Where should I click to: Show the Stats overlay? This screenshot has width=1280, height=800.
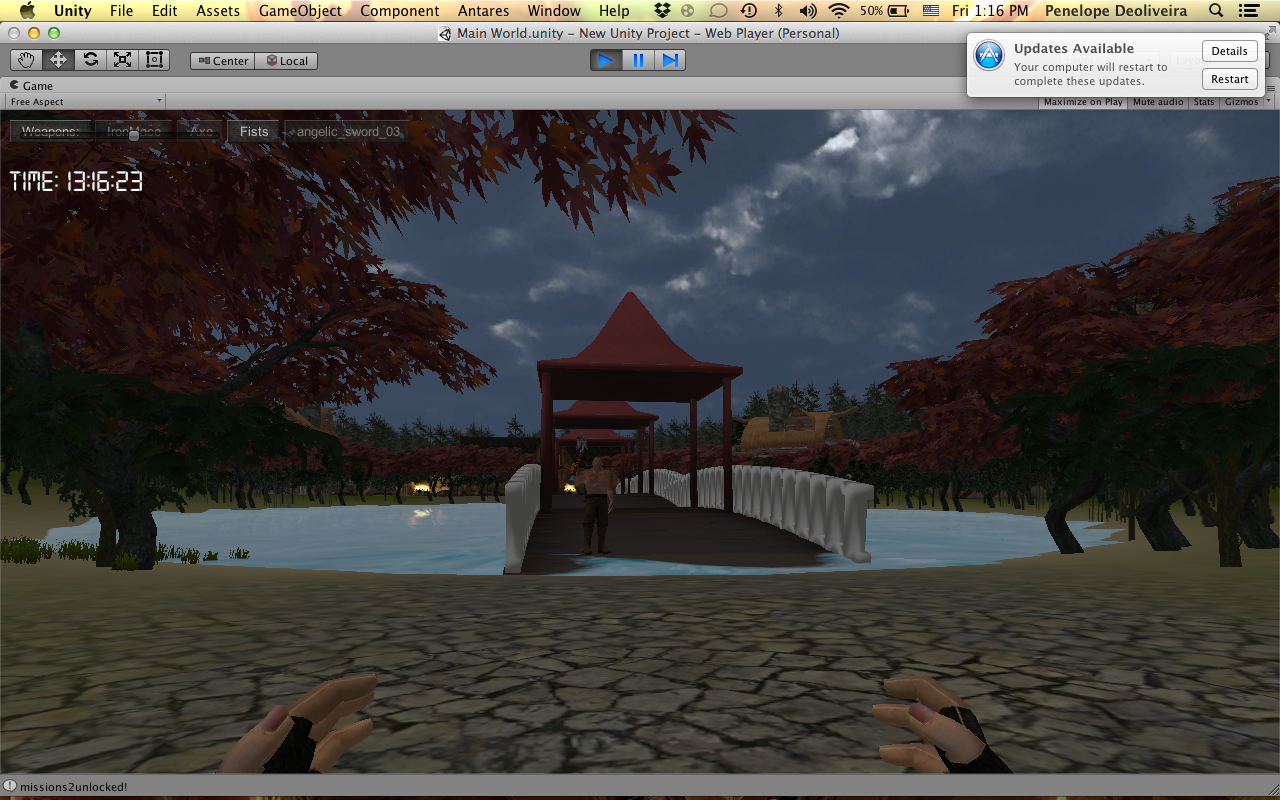[1204, 102]
